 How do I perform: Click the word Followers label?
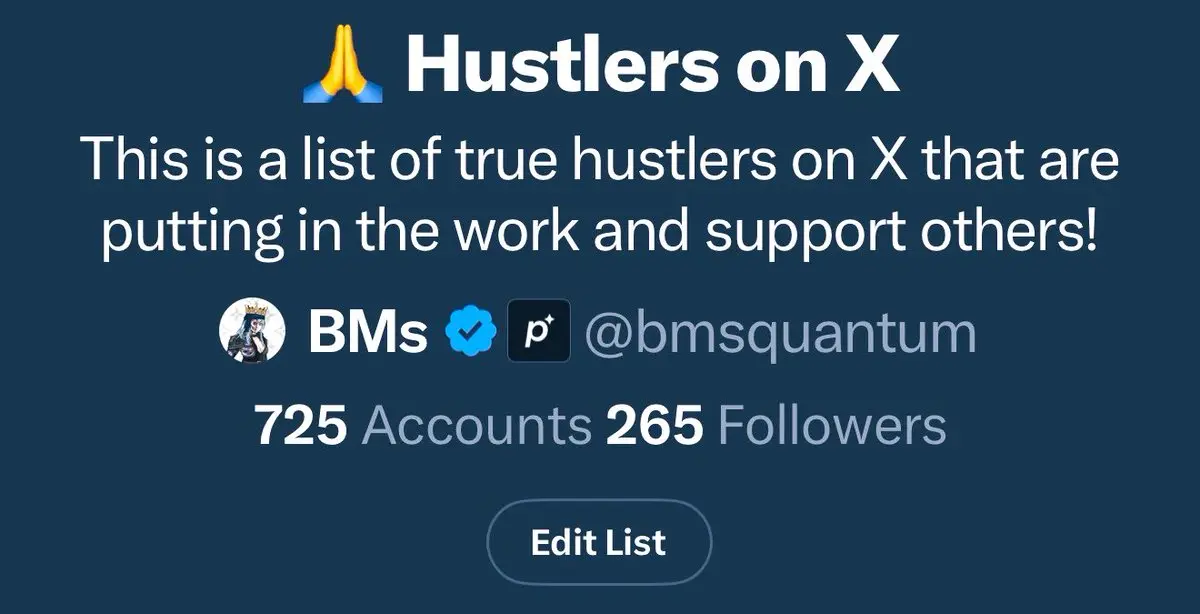click(832, 426)
